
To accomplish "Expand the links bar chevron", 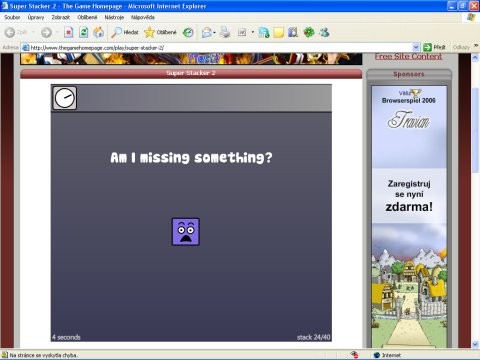I will [x=476, y=46].
